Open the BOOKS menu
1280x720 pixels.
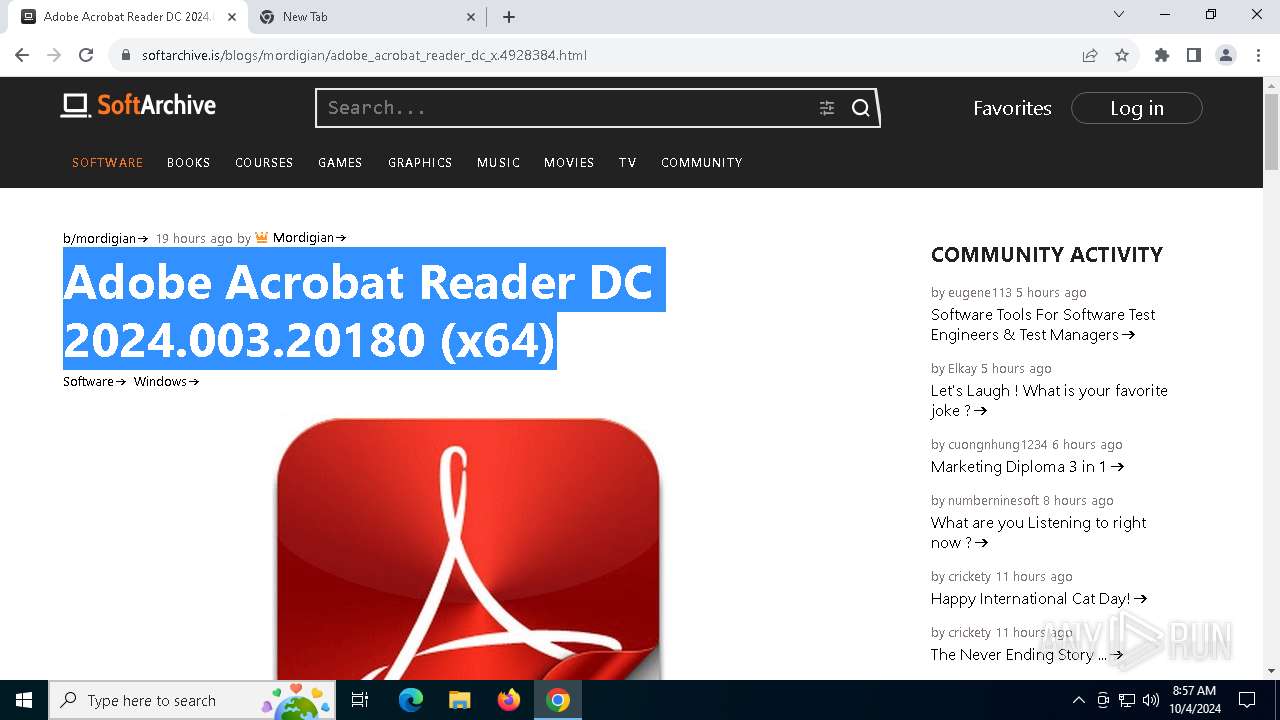click(x=188, y=162)
